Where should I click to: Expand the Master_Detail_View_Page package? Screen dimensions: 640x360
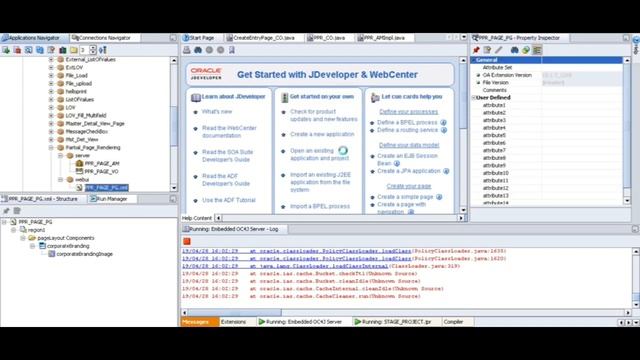[51, 123]
